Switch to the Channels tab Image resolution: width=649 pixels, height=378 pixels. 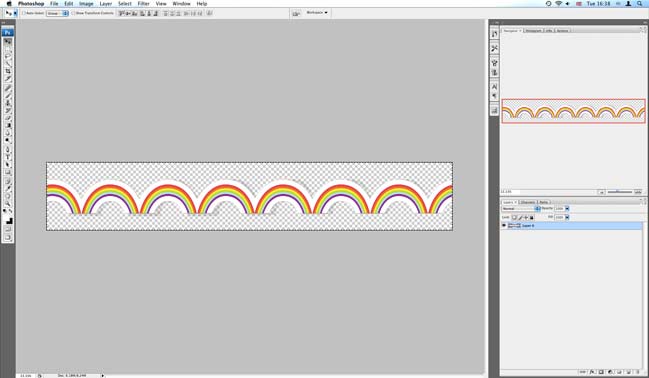(x=528, y=202)
